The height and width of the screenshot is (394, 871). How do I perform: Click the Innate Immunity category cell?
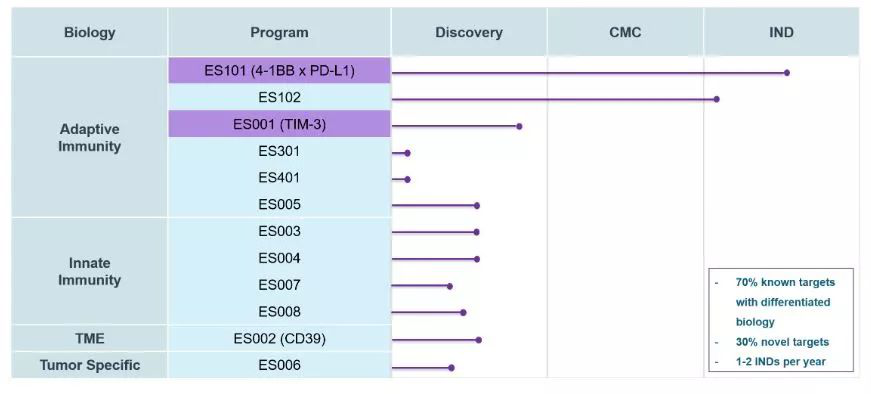click(89, 271)
